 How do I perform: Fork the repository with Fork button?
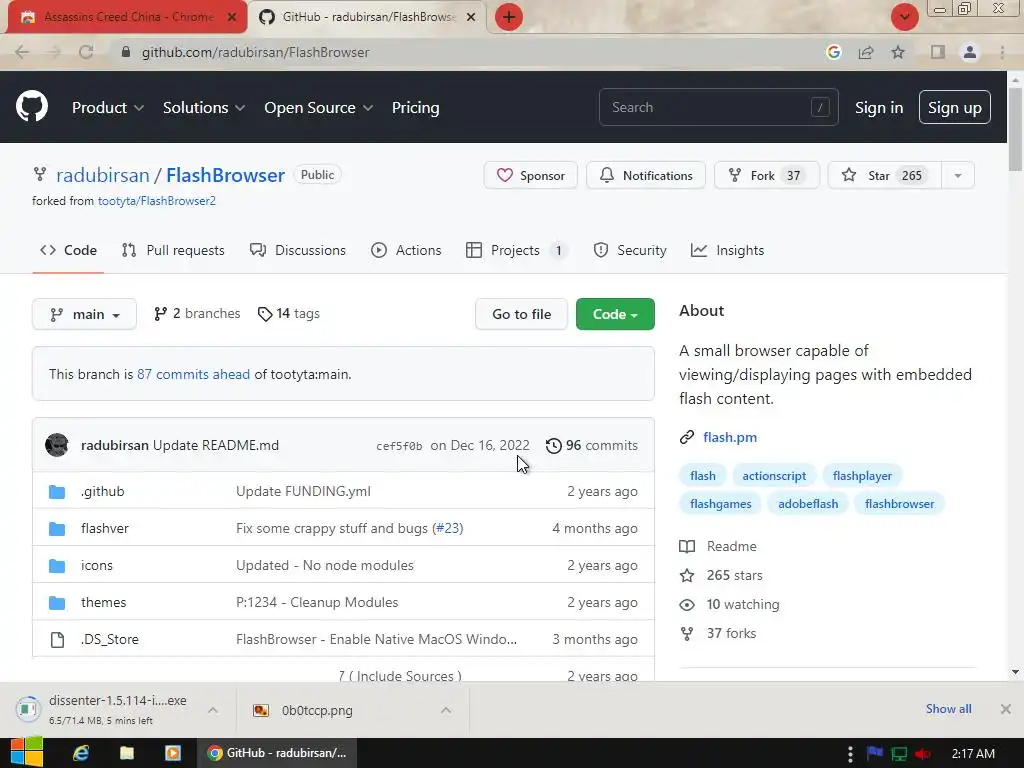point(766,176)
